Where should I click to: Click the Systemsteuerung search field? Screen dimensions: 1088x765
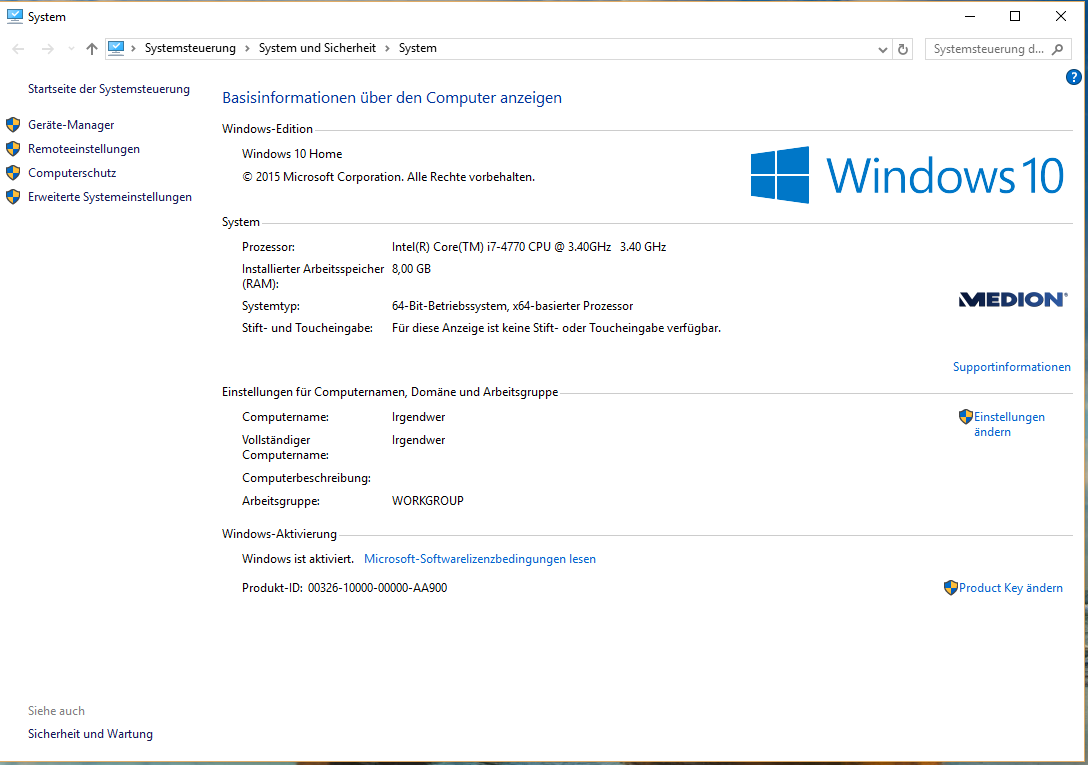[x=988, y=49]
